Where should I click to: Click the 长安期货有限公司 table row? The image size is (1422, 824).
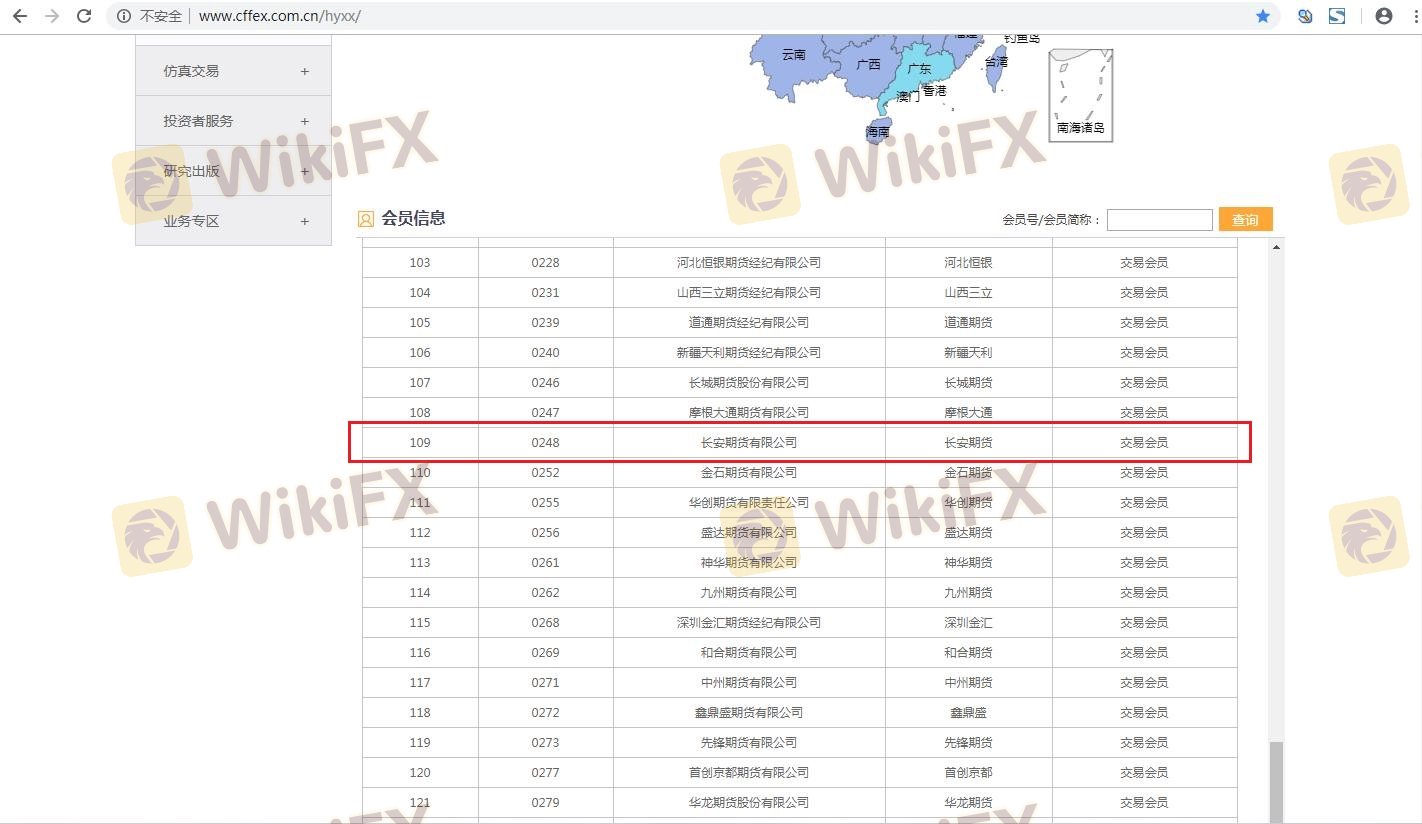(749, 442)
